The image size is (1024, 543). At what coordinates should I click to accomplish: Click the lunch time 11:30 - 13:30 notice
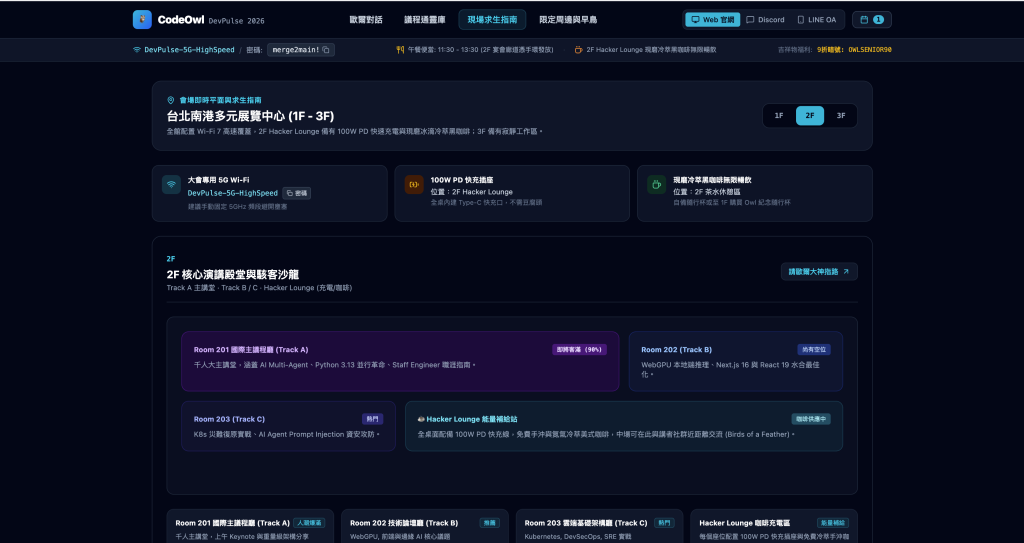(x=481, y=50)
